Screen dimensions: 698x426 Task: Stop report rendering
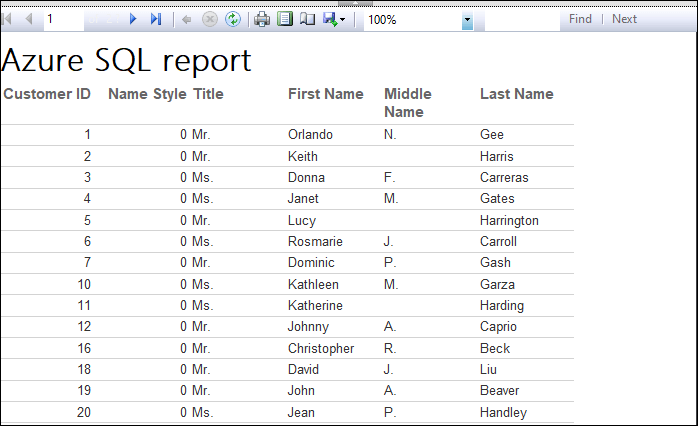click(x=210, y=20)
